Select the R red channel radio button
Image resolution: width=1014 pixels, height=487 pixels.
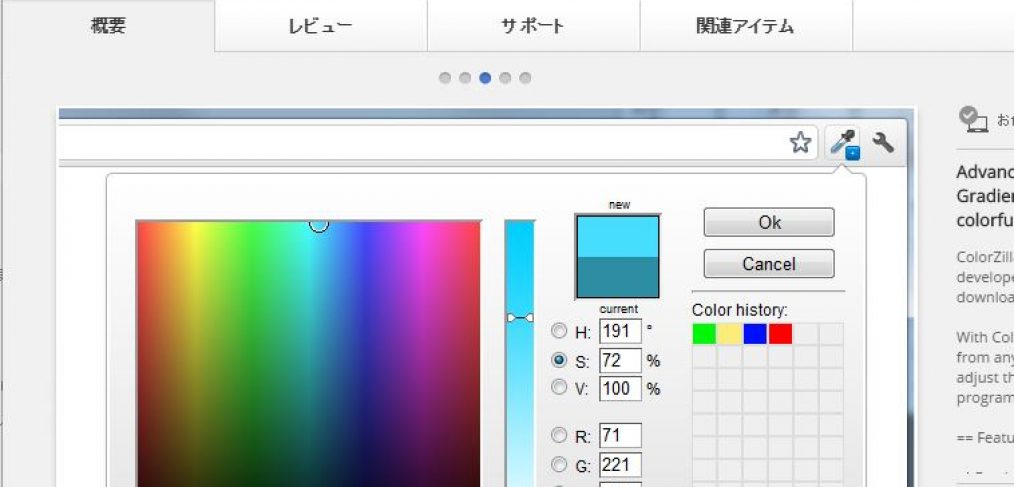[560, 436]
